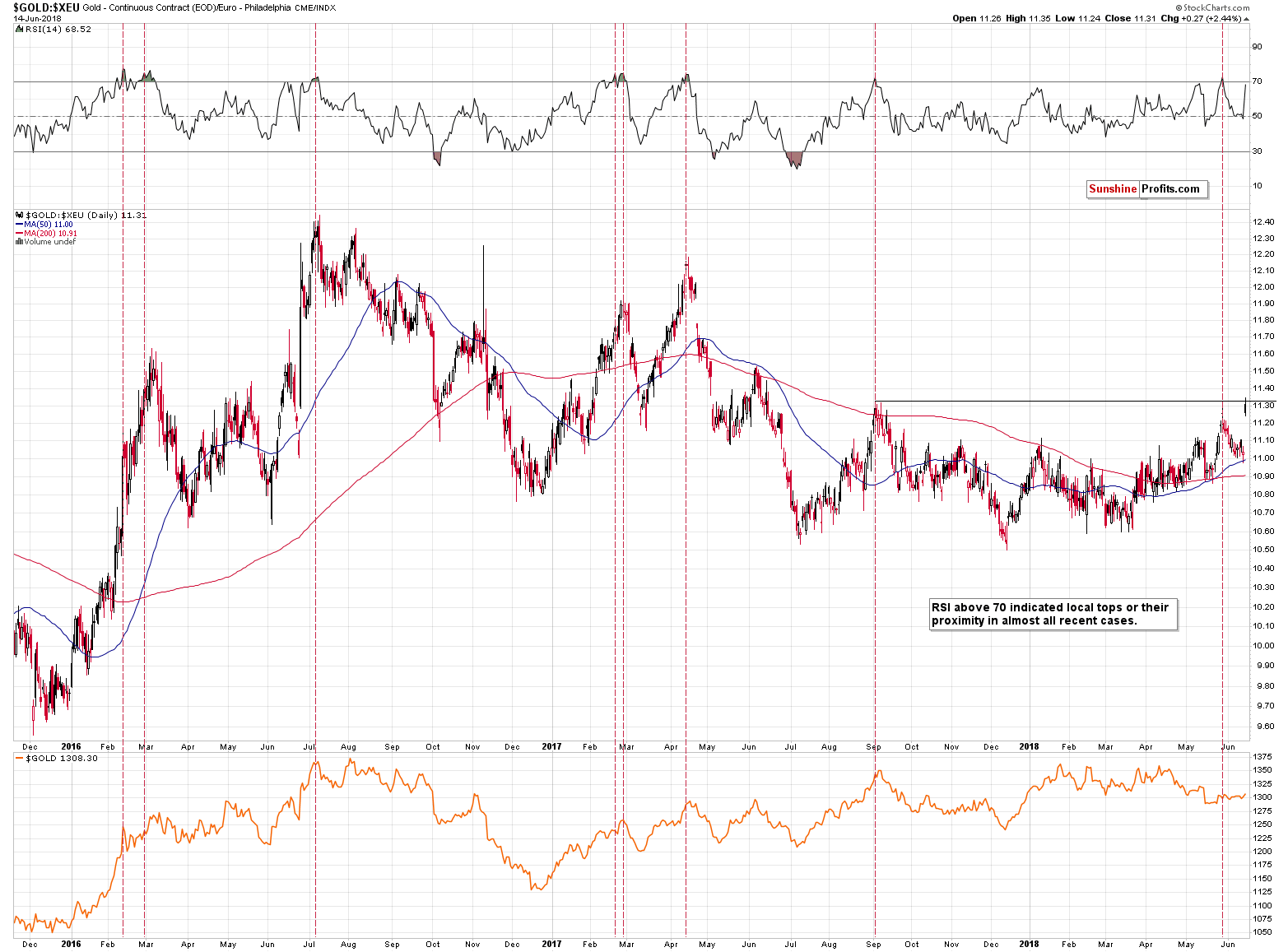The width and height of the screenshot is (1288, 952).
Task: Click the 11.50 price axis label
Action: click(x=1263, y=370)
